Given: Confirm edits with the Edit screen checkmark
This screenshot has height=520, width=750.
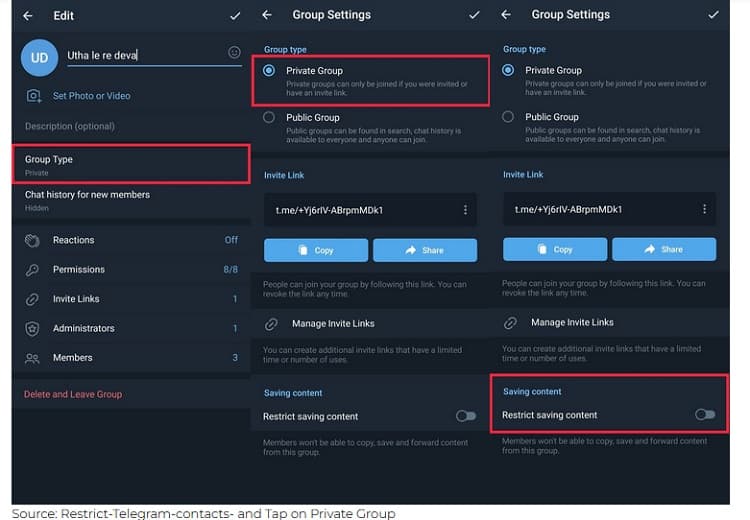Looking at the screenshot, I should click(x=235, y=16).
